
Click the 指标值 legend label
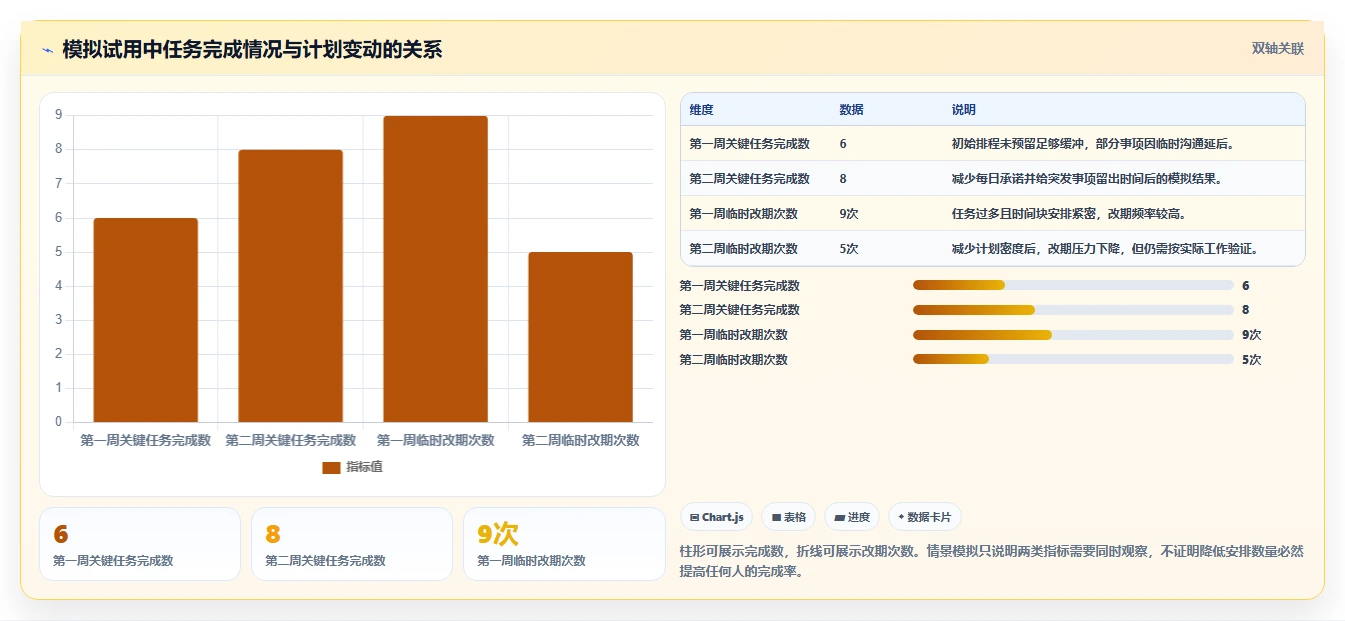(365, 467)
